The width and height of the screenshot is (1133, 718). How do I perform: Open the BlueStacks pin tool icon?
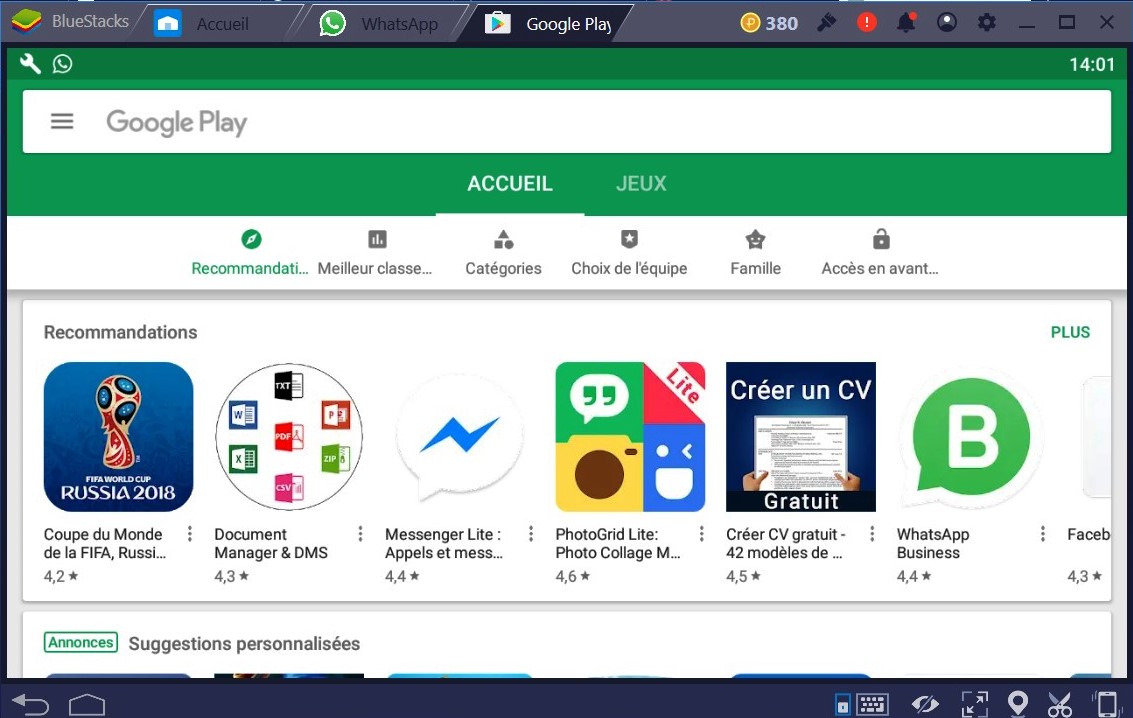[x=827, y=23]
